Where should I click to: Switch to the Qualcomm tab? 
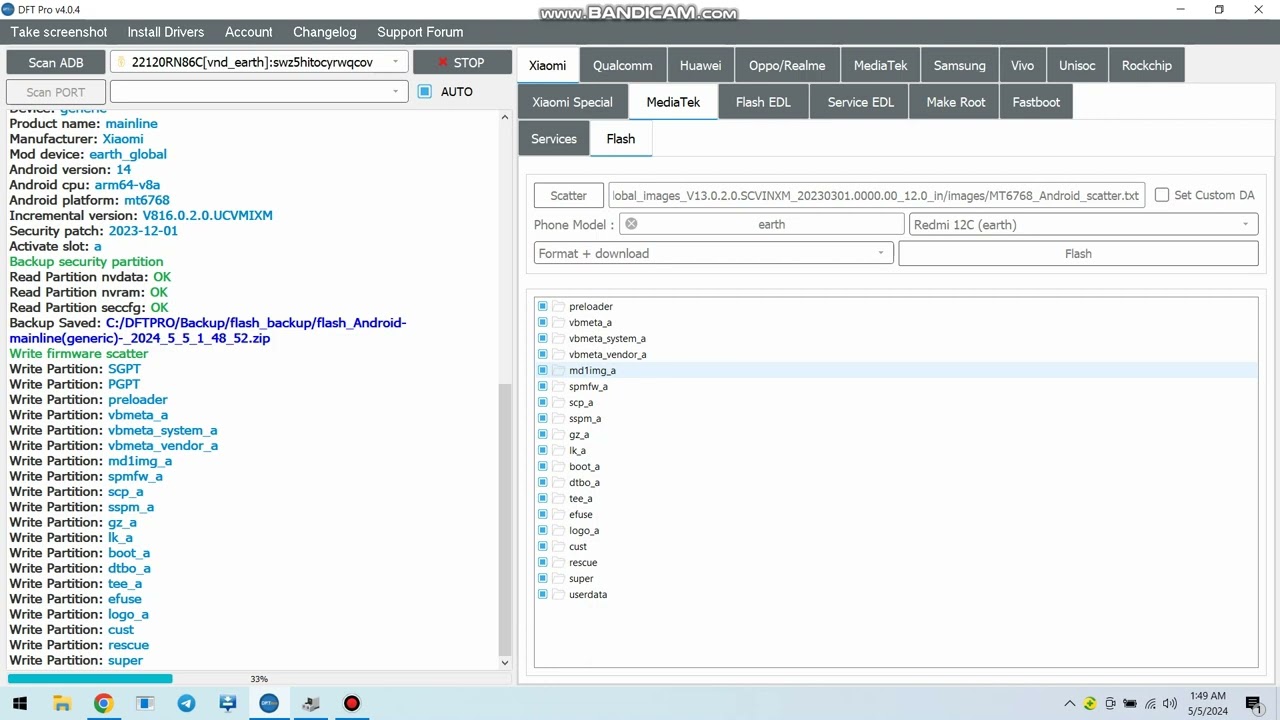(x=622, y=65)
